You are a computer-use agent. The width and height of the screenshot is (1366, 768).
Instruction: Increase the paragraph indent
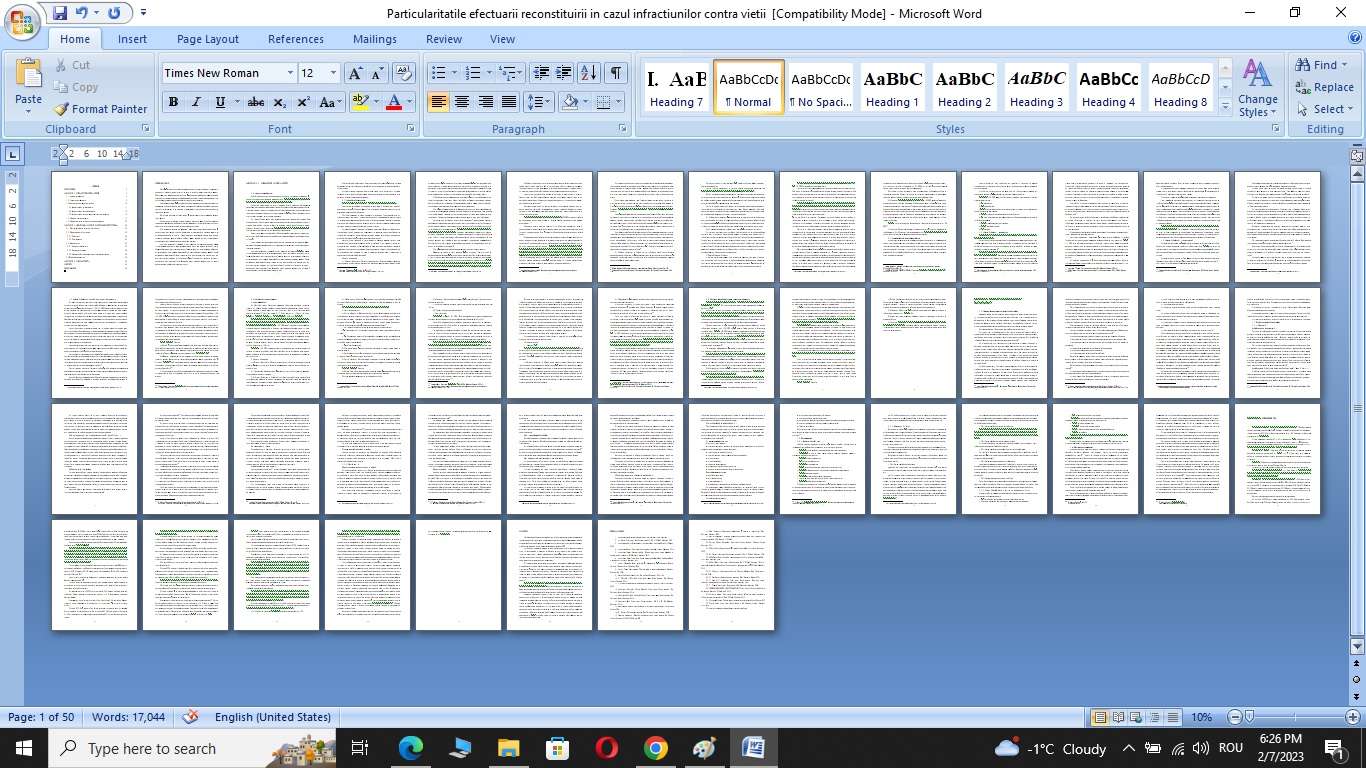click(563, 73)
